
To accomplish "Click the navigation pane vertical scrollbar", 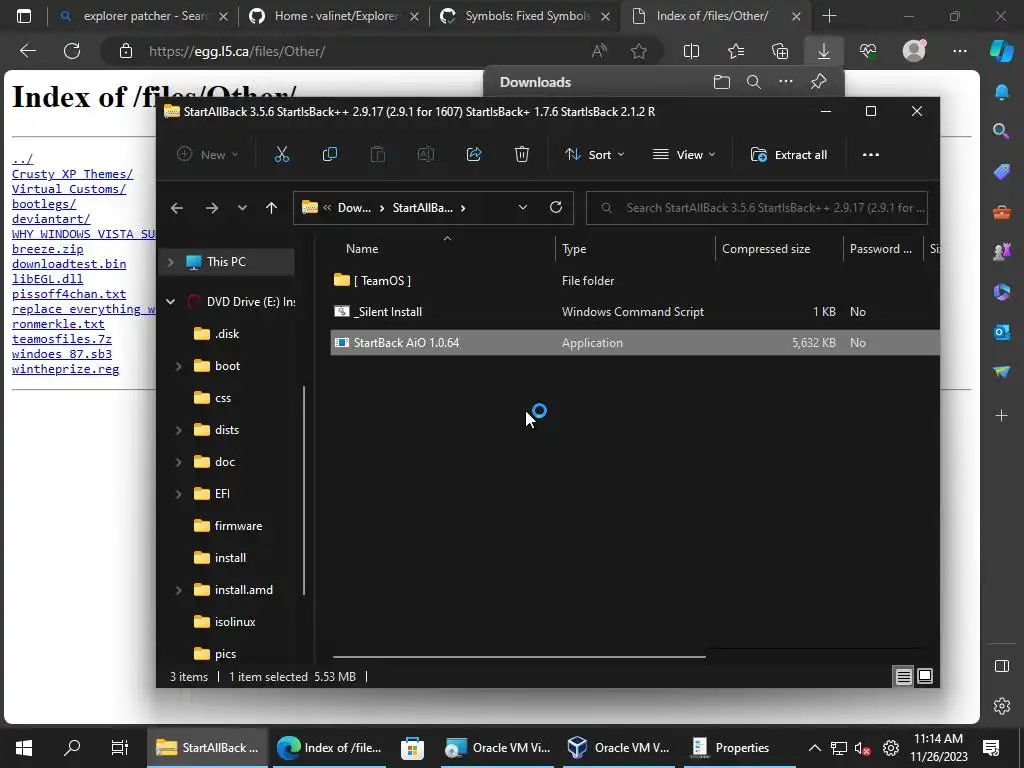I will pos(304,490).
